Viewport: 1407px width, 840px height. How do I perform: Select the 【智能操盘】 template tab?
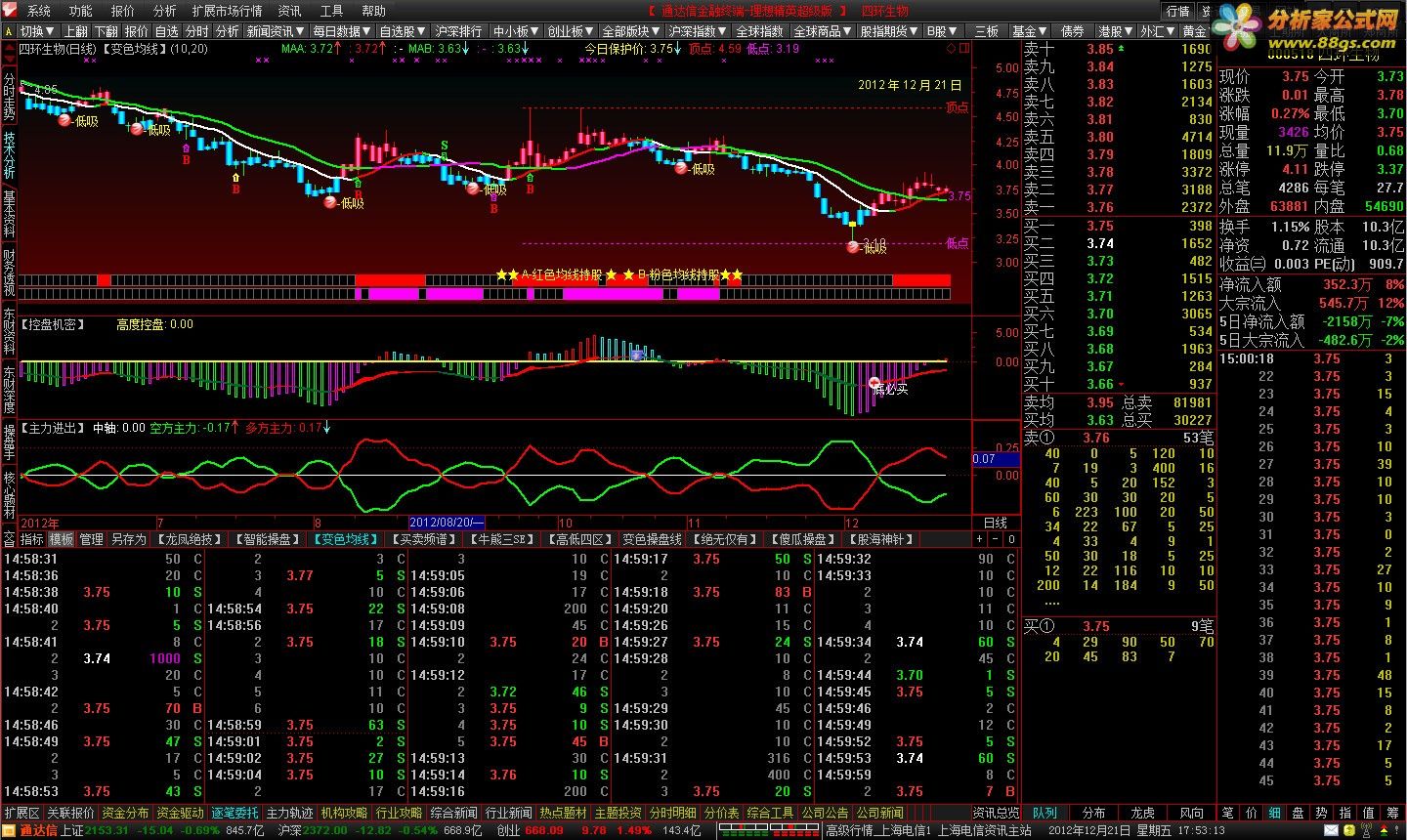click(267, 539)
